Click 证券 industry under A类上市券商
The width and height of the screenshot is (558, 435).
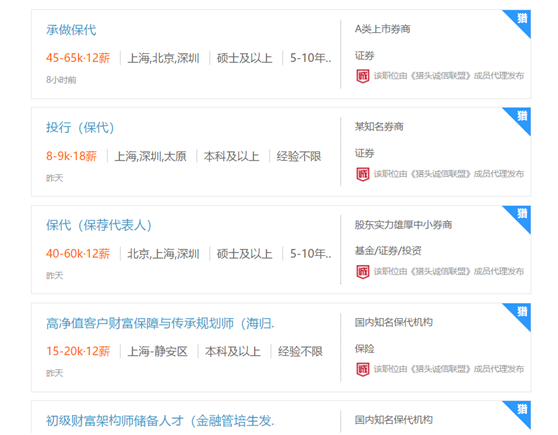click(x=364, y=56)
